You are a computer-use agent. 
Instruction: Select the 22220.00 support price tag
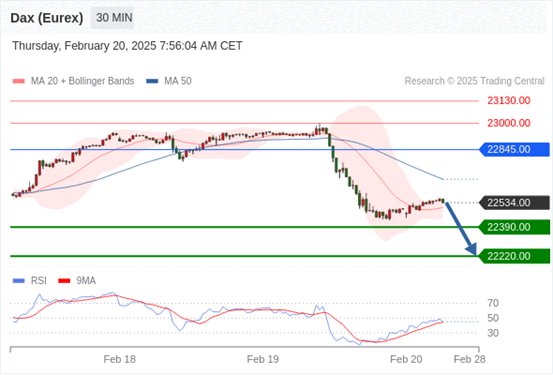[514, 256]
